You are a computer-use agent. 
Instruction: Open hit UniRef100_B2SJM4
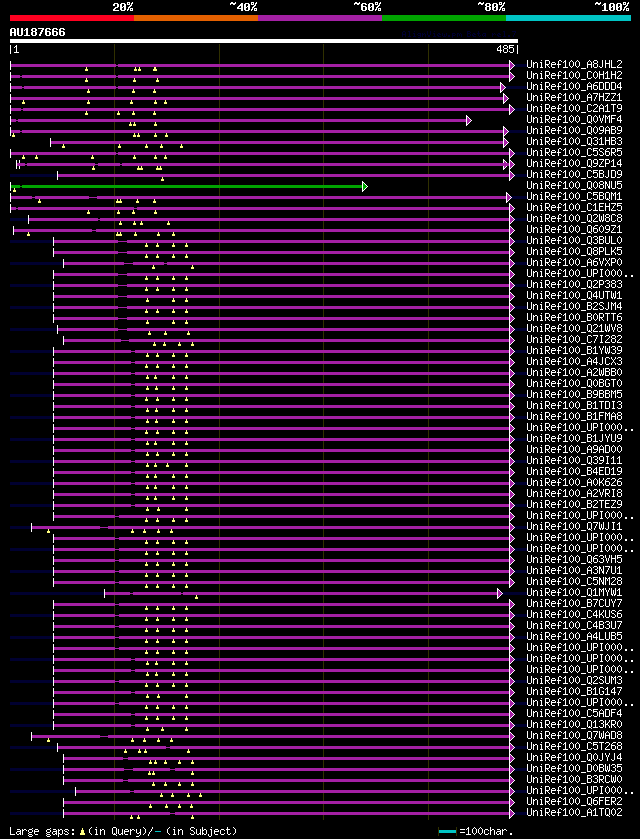[574, 306]
